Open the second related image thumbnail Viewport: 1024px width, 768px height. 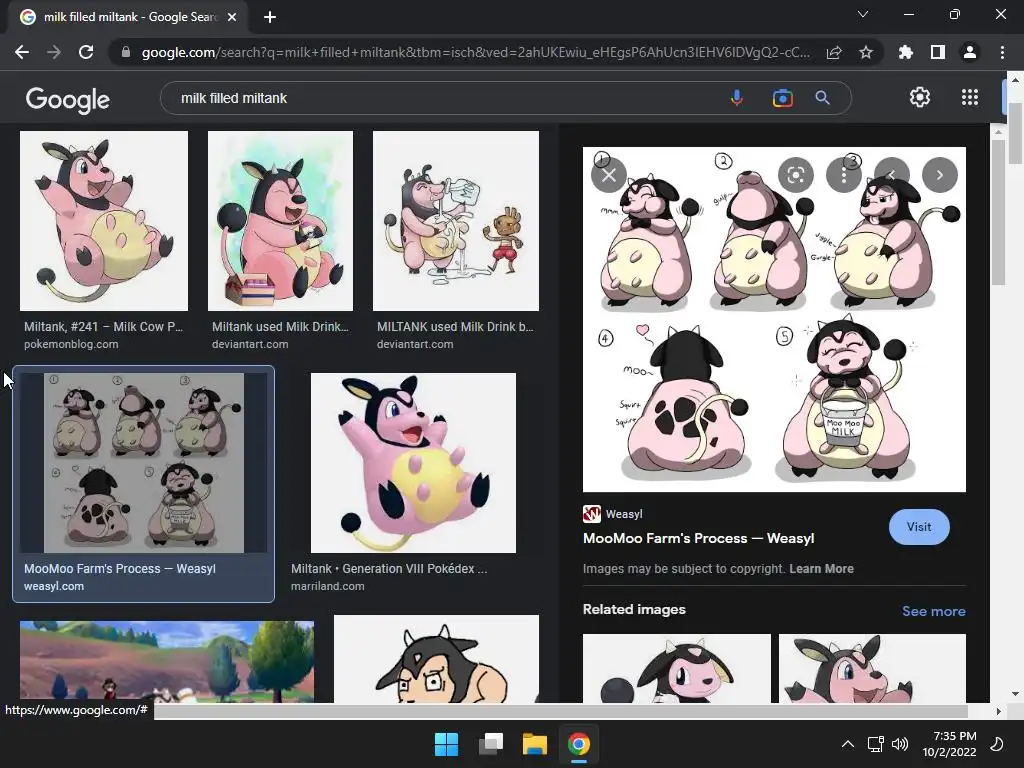(872, 668)
